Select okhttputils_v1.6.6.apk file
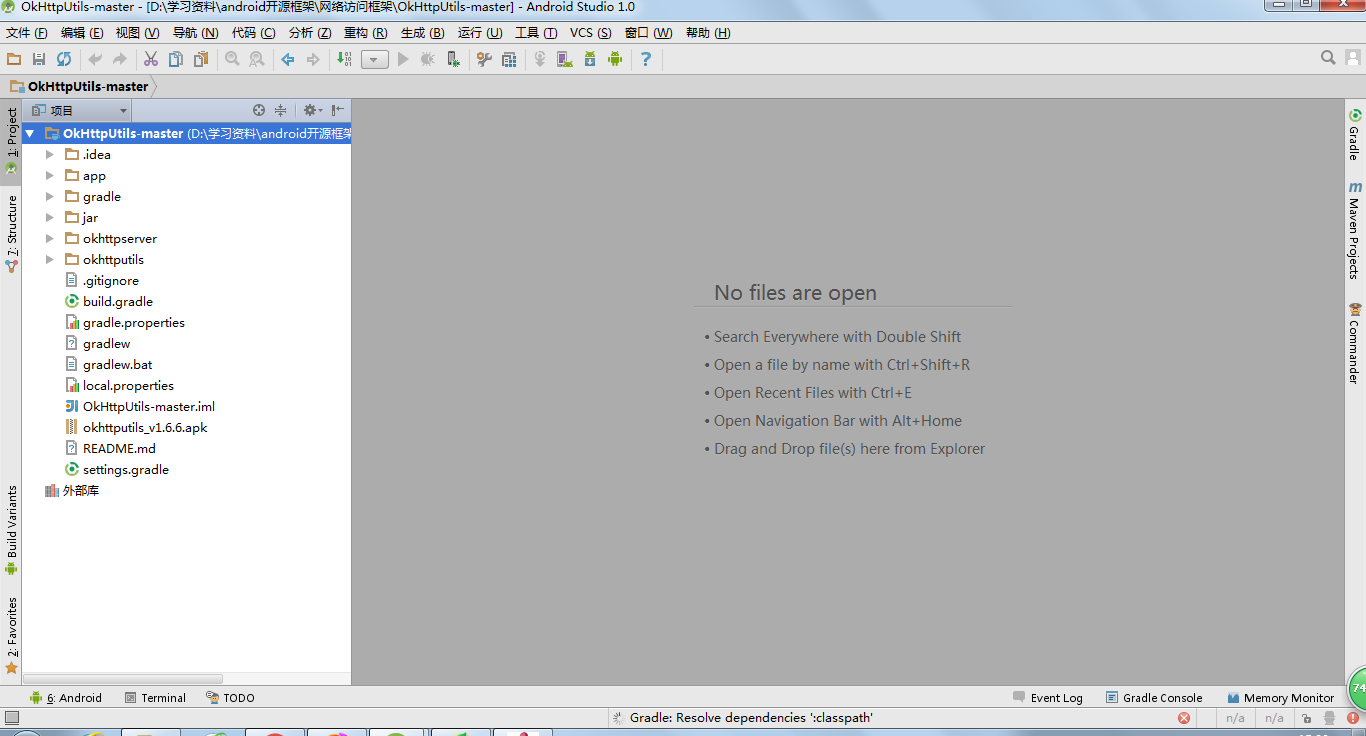 pos(145,427)
